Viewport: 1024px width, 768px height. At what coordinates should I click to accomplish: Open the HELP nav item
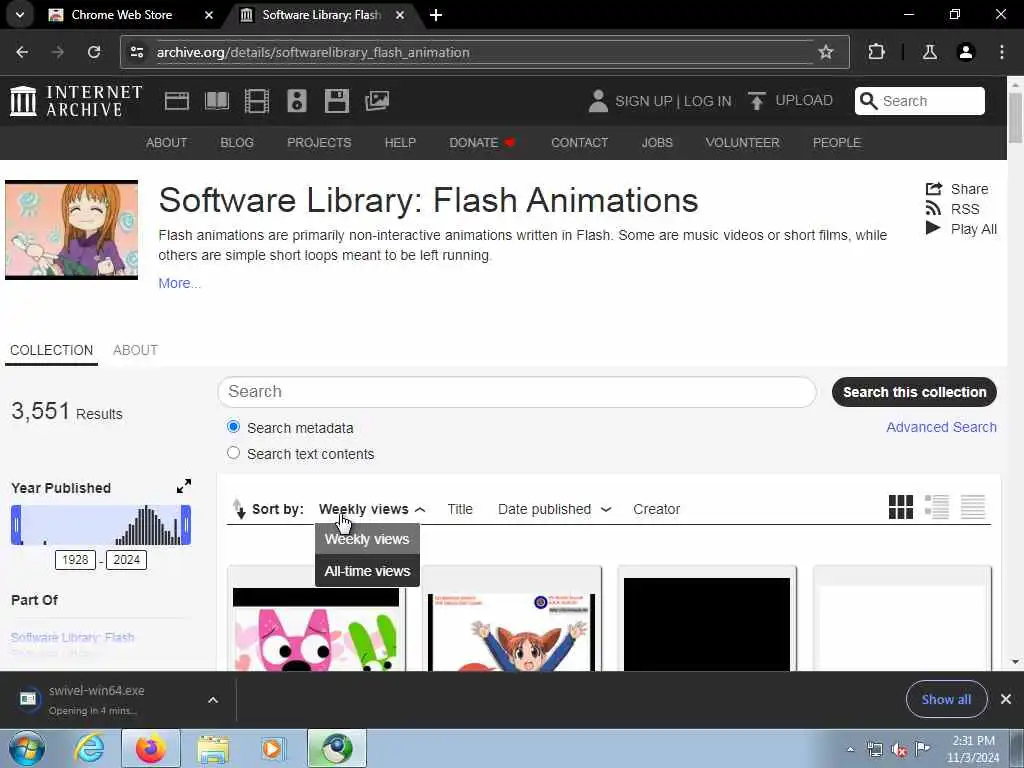pyautogui.click(x=400, y=142)
